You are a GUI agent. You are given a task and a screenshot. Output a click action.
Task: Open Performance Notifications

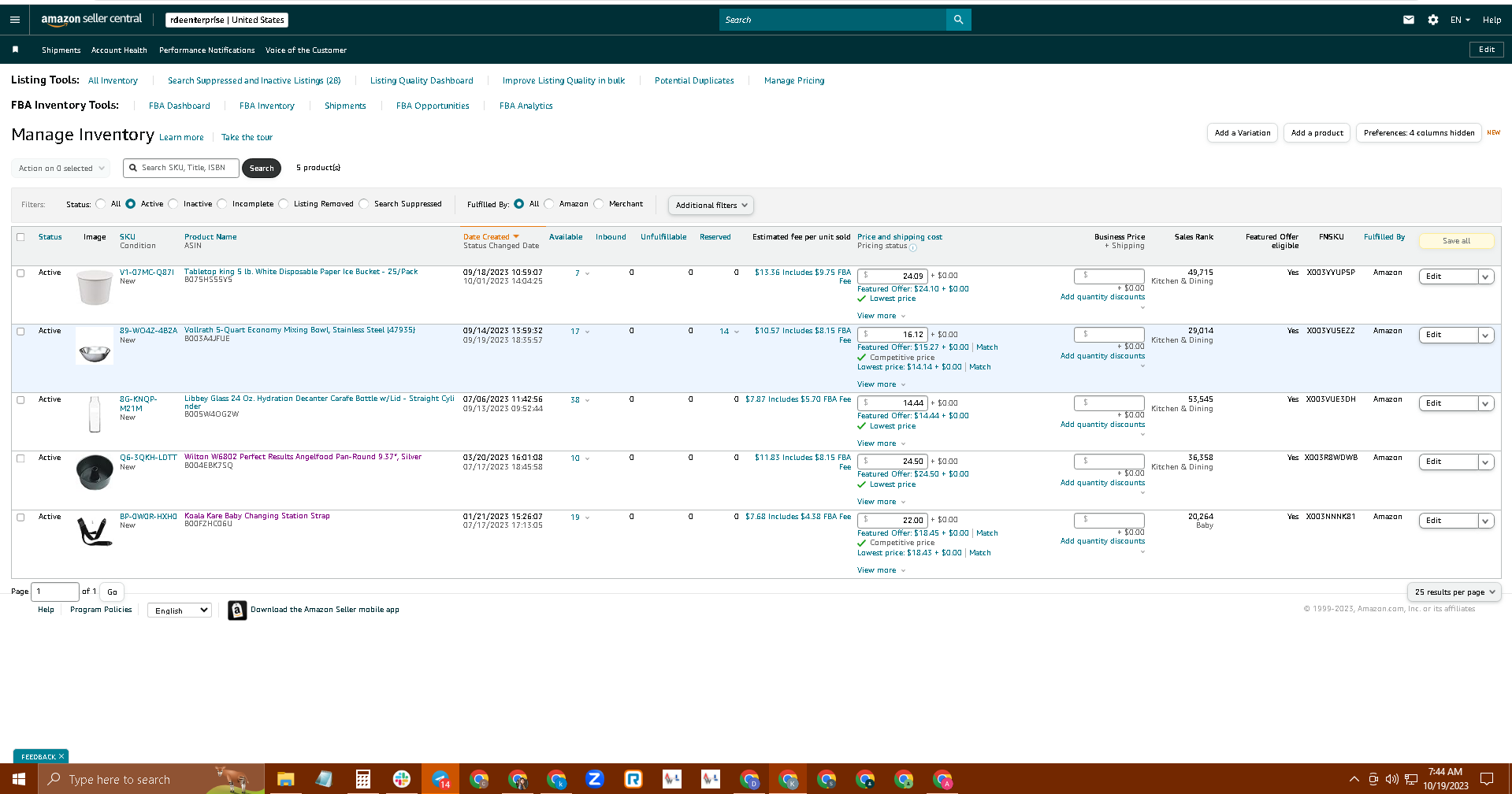[x=207, y=50]
